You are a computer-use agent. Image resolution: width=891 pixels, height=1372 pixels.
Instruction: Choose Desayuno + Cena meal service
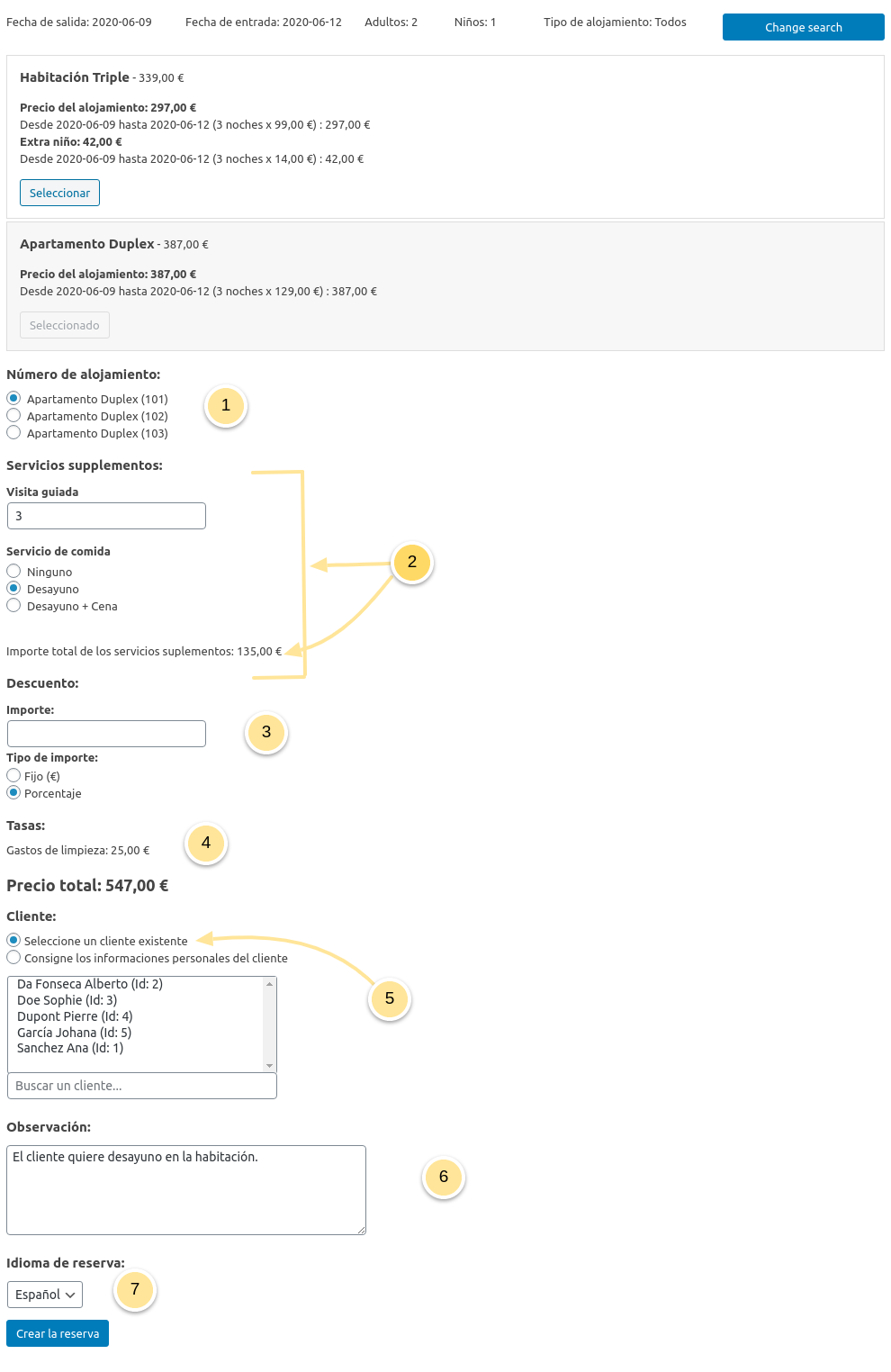coord(13,605)
